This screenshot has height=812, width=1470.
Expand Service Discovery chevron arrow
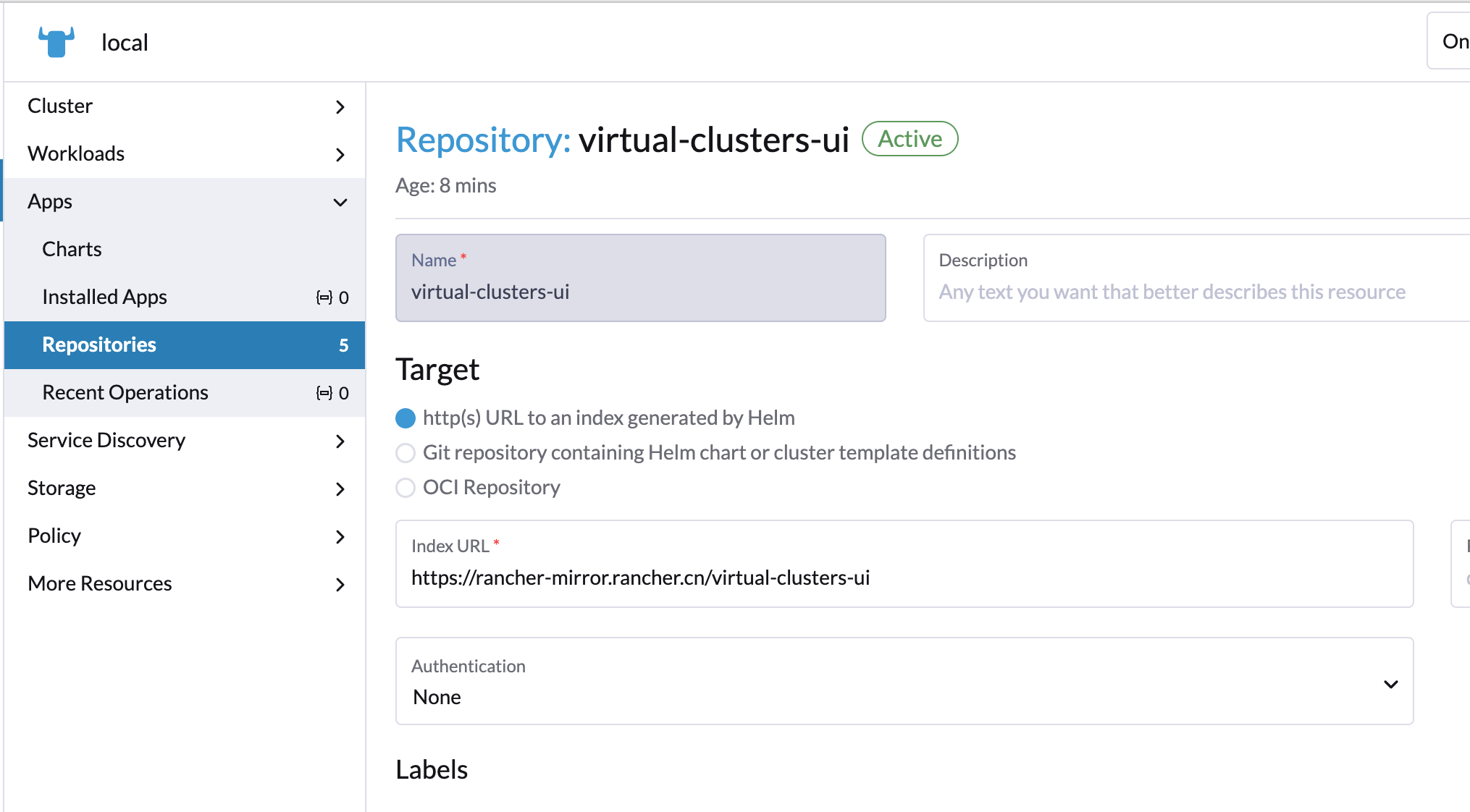[x=340, y=441]
